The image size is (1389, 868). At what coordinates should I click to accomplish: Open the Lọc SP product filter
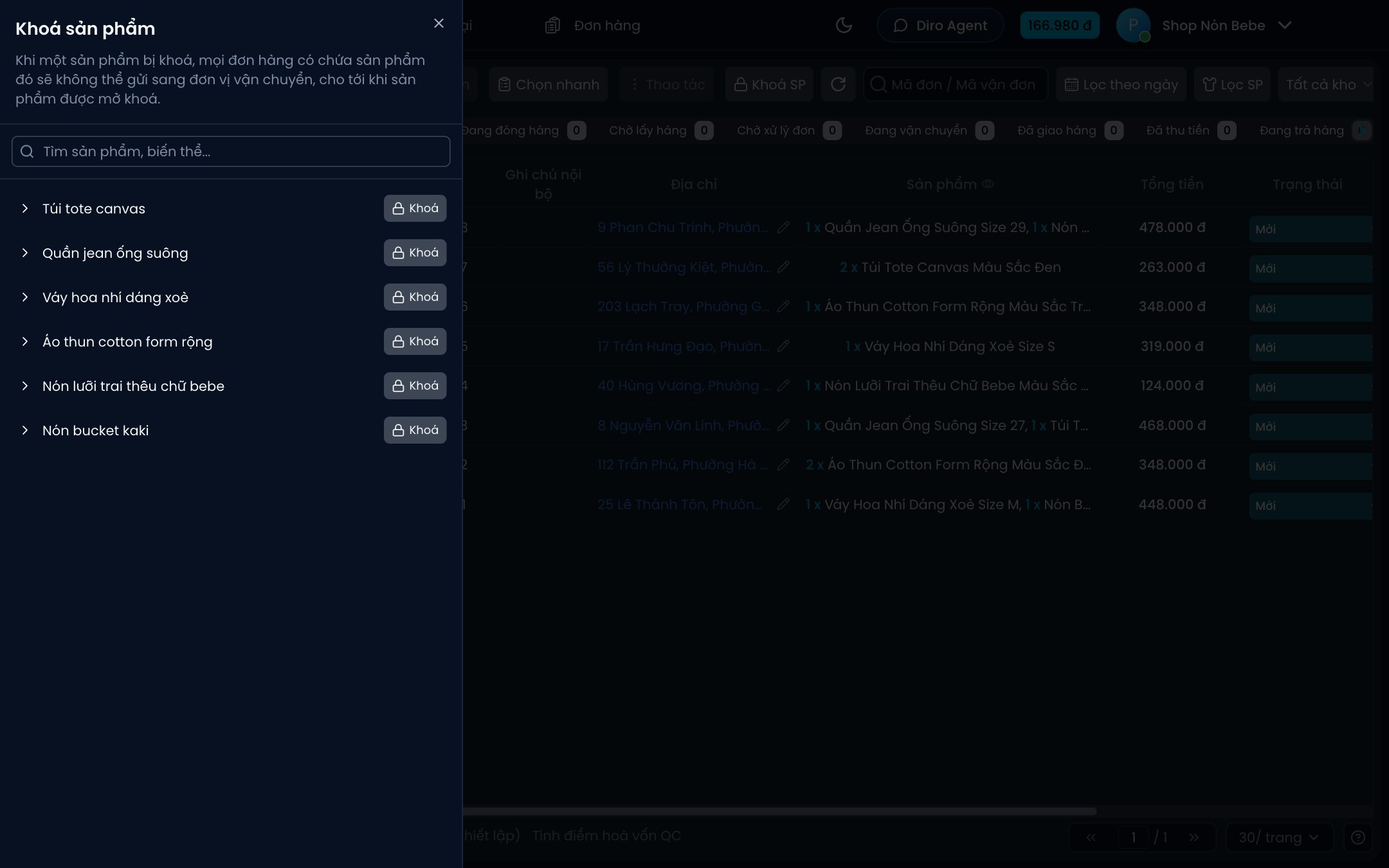(x=1232, y=84)
